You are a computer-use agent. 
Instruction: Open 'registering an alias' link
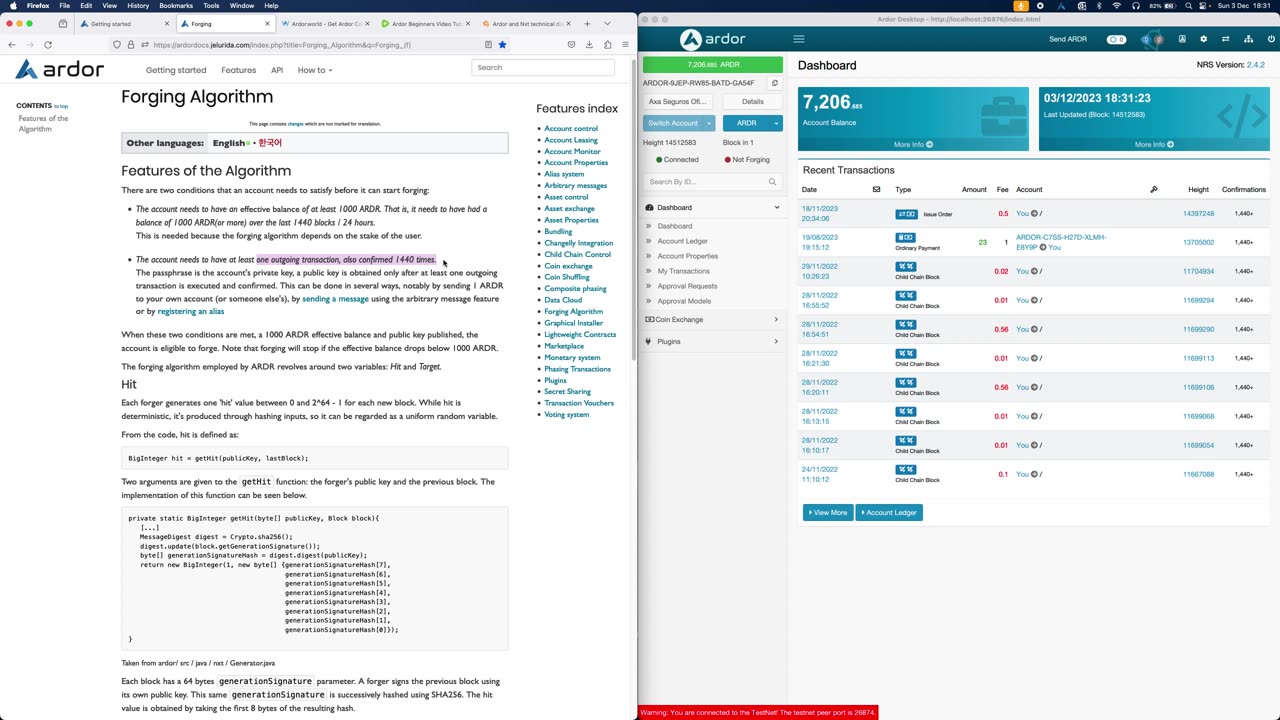click(x=191, y=311)
